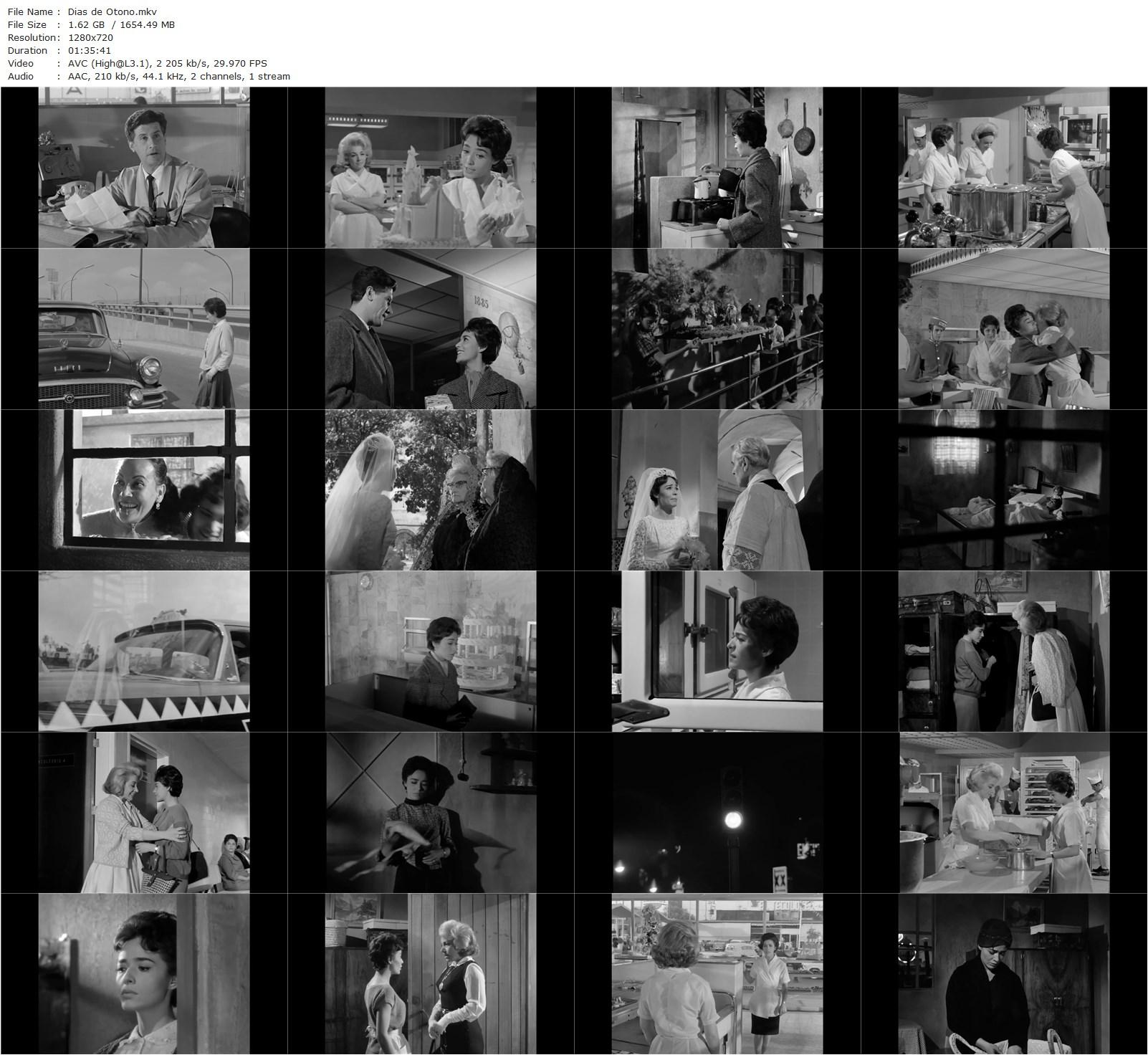Click thumbnail of bride with two elderly women
This screenshot has height=1055, width=1148.
click(430, 490)
